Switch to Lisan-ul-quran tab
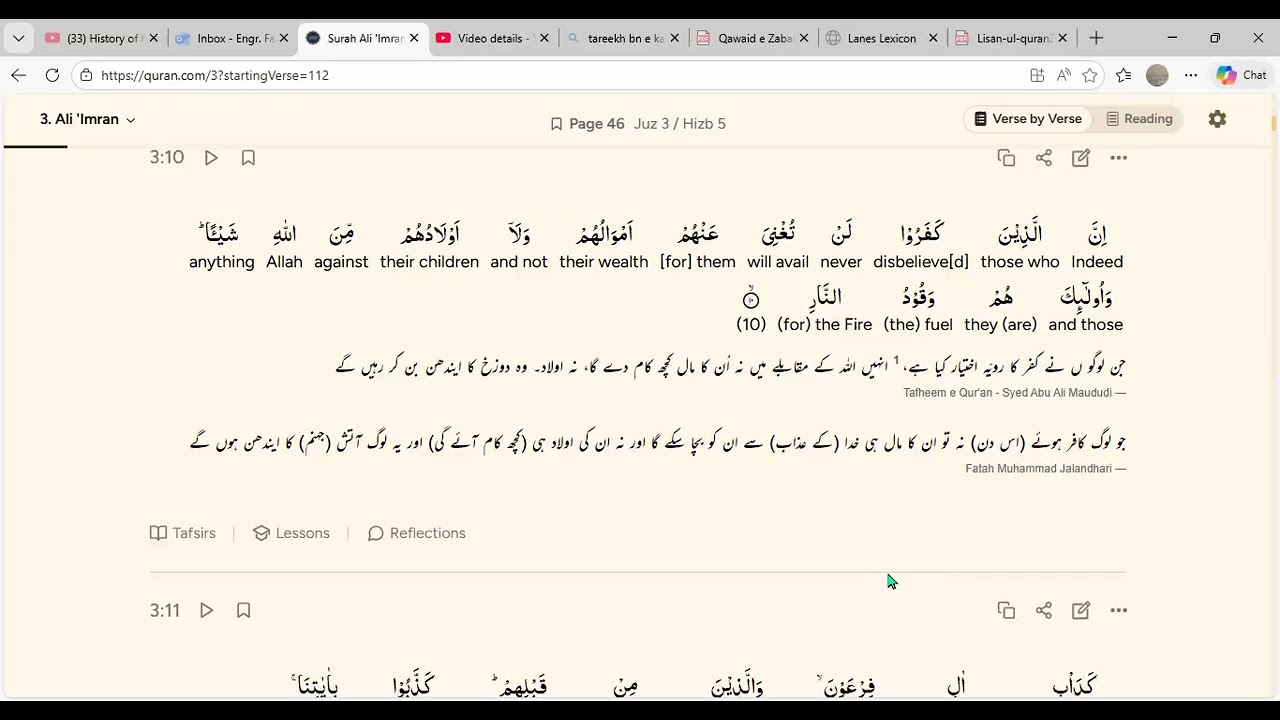The width and height of the screenshot is (1280, 720). pos(1012,38)
